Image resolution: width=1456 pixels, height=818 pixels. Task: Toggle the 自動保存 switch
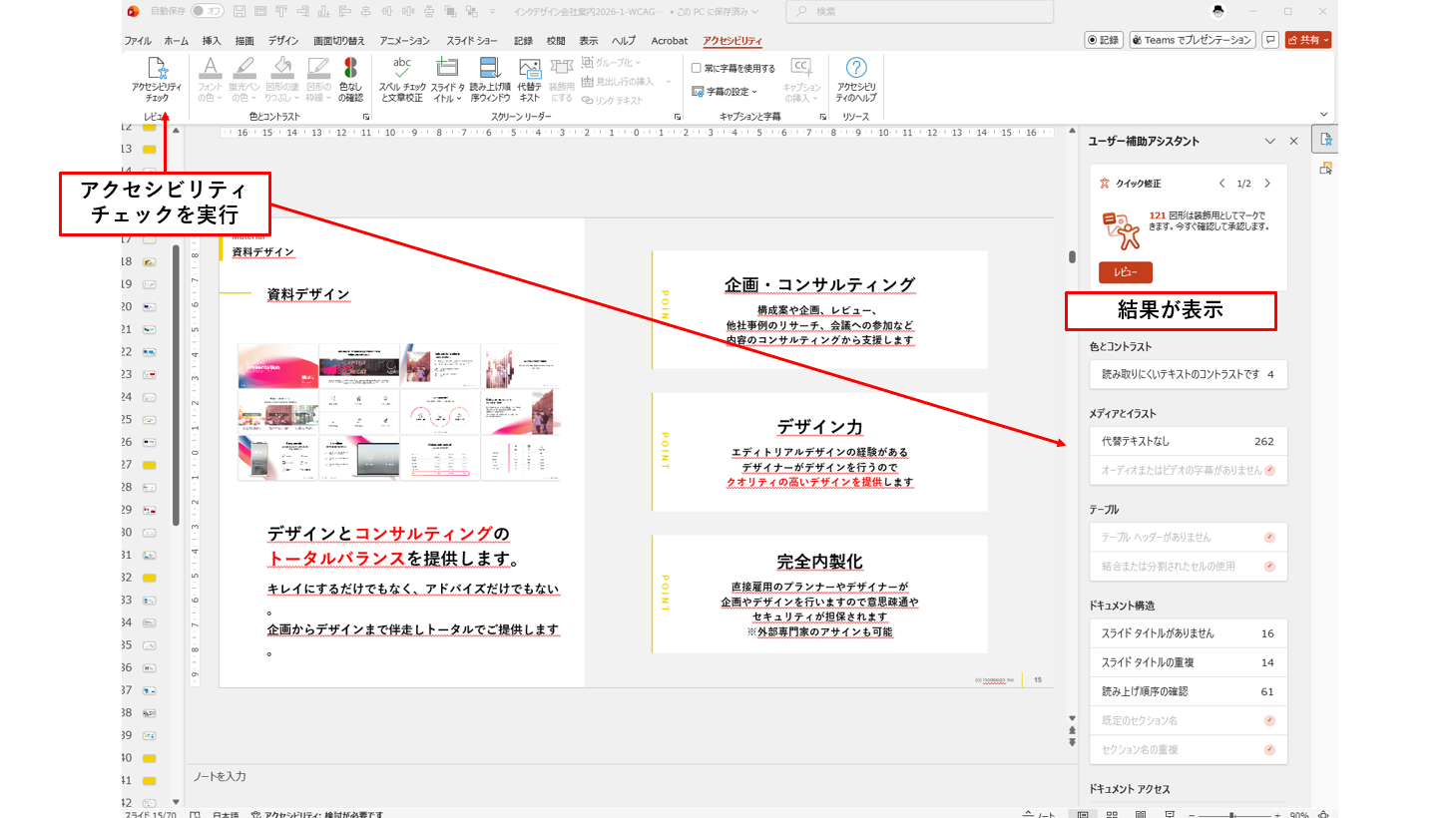click(208, 11)
